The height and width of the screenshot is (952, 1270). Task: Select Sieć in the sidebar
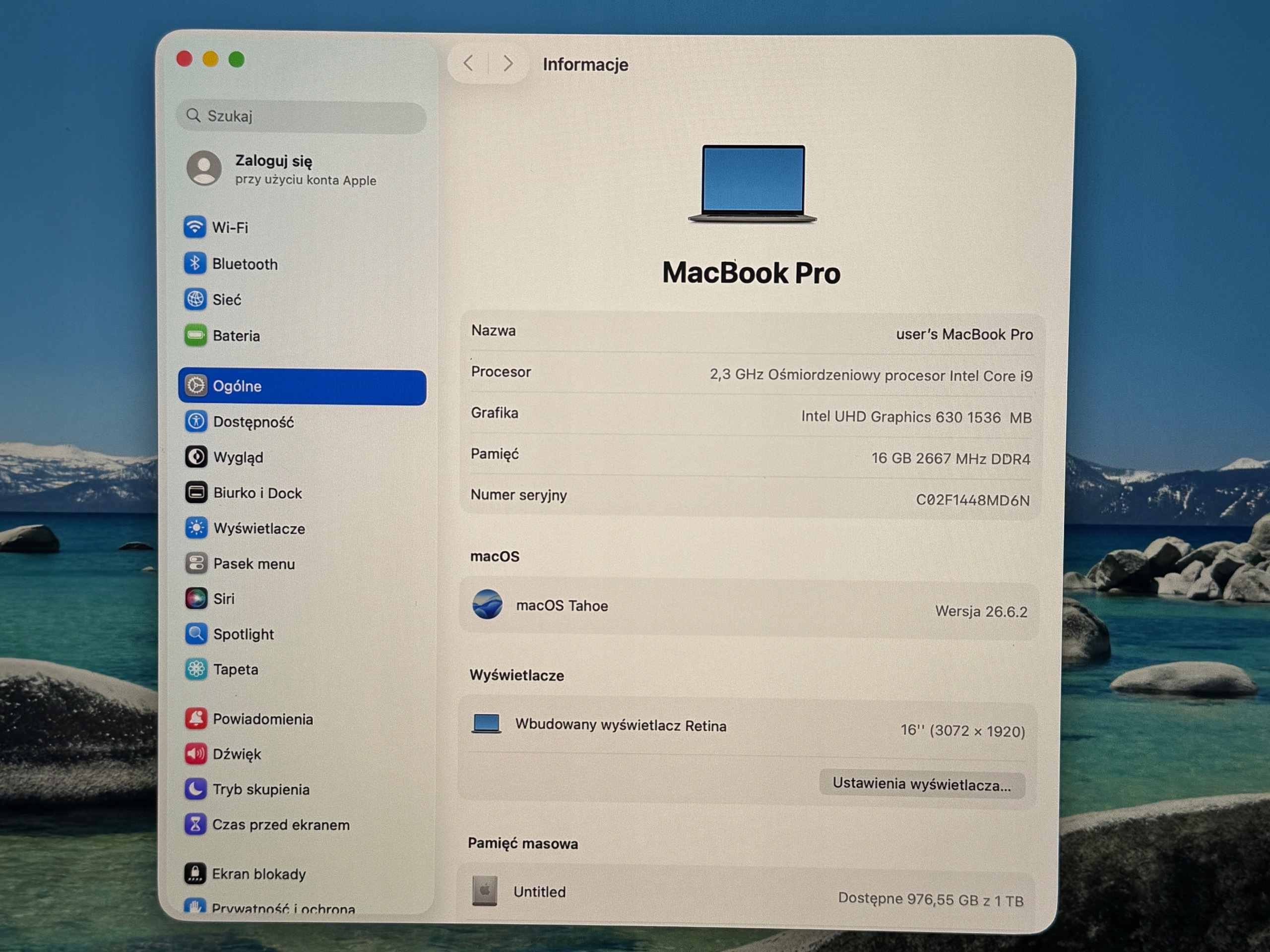(x=227, y=299)
